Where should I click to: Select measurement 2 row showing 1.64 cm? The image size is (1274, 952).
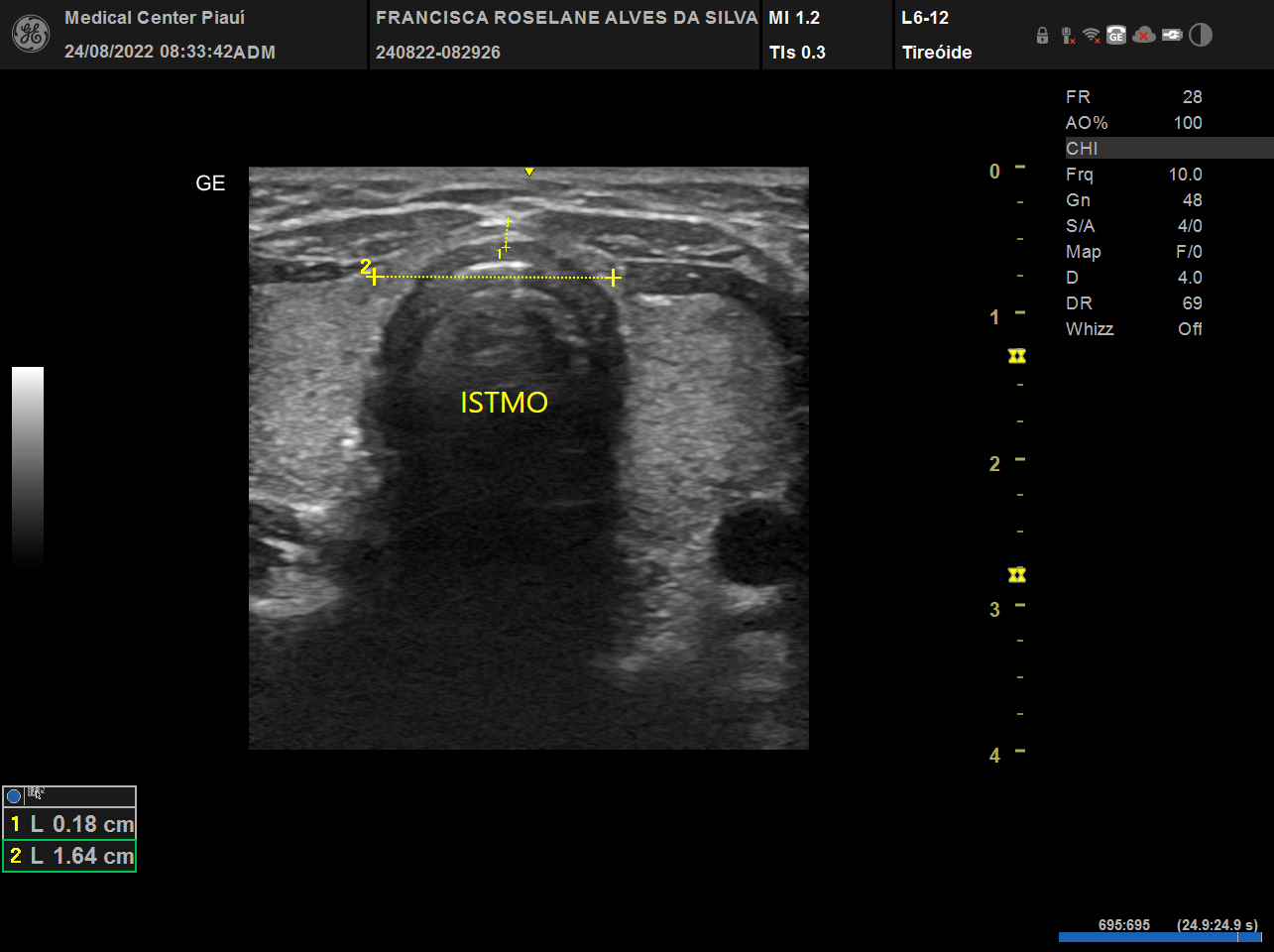coord(69,856)
